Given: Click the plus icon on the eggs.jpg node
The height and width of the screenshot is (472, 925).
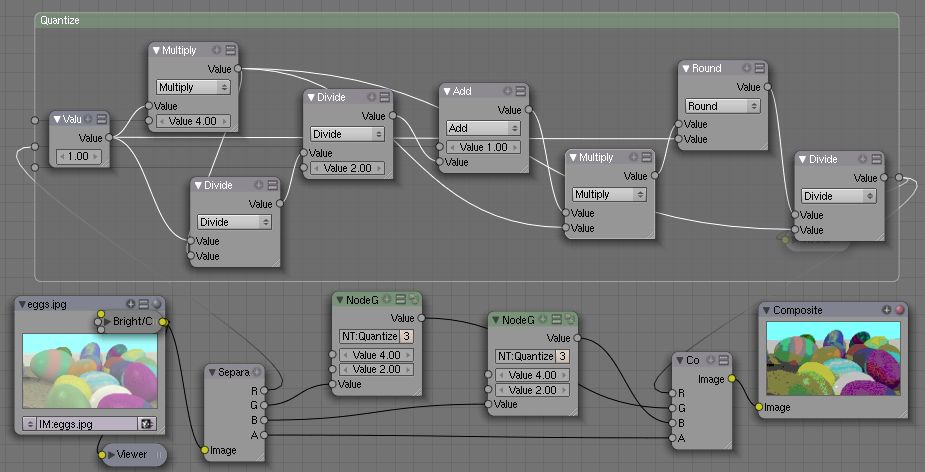Looking at the screenshot, I should 131,304.
